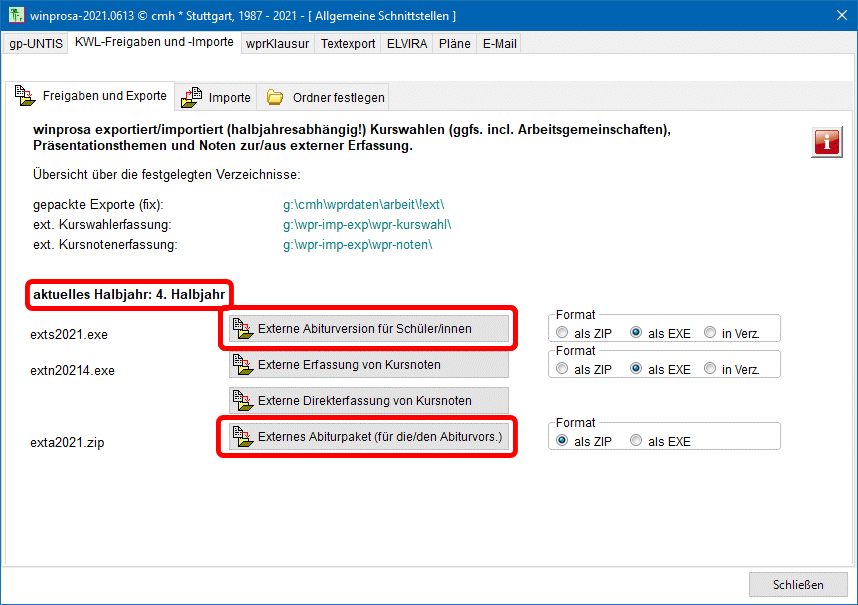Viewport: 858px width, 605px height.
Task: Click the wpr-kurswahl directory path
Action: click(367, 224)
